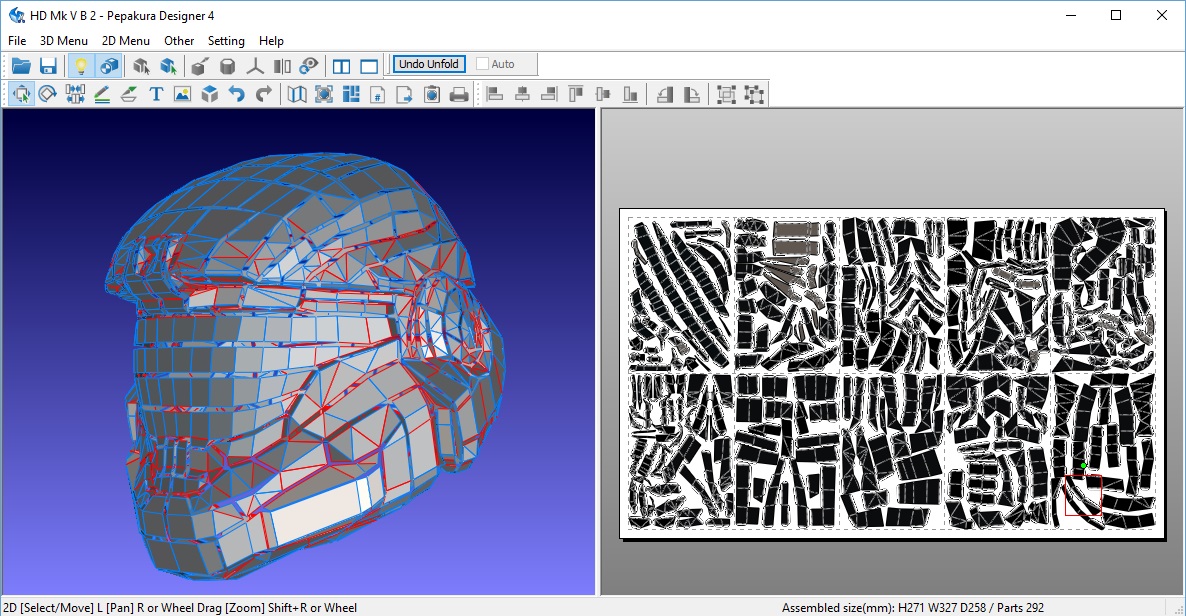Click the blue arrange parts layout icon
Image resolution: width=1186 pixels, height=616 pixels.
tap(351, 94)
